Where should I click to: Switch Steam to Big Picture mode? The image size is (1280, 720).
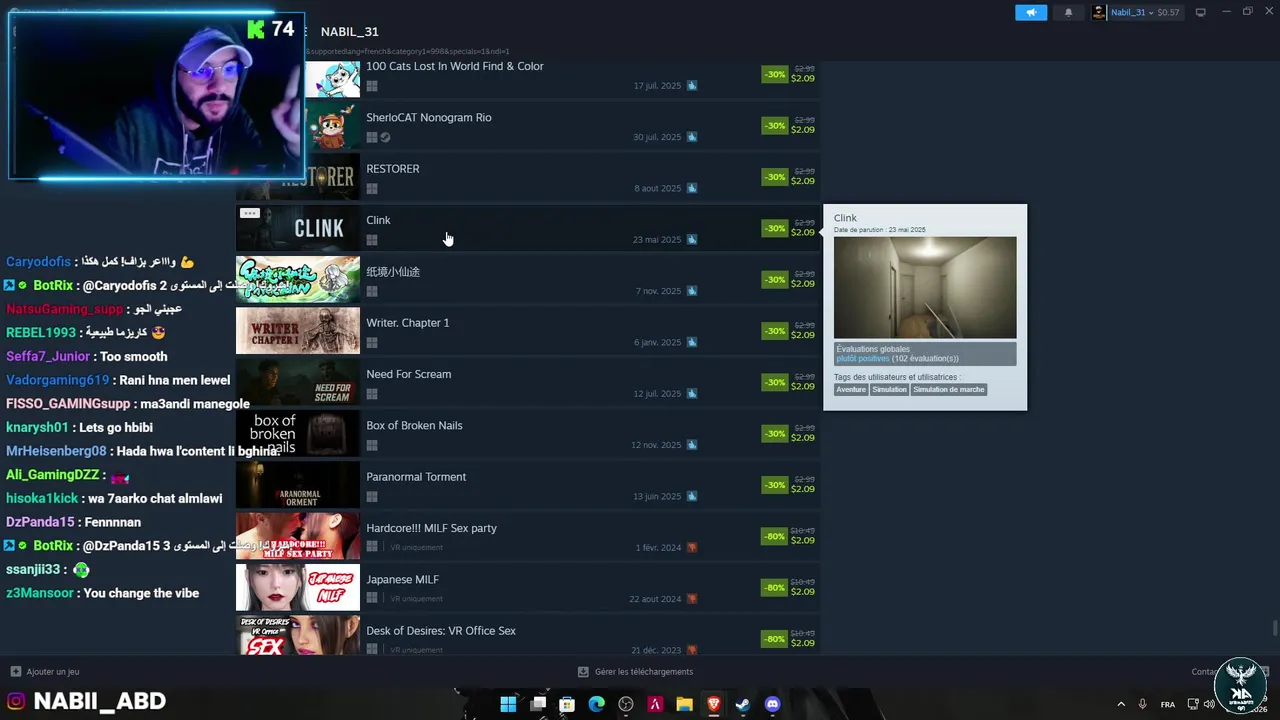pyautogui.click(x=1201, y=12)
